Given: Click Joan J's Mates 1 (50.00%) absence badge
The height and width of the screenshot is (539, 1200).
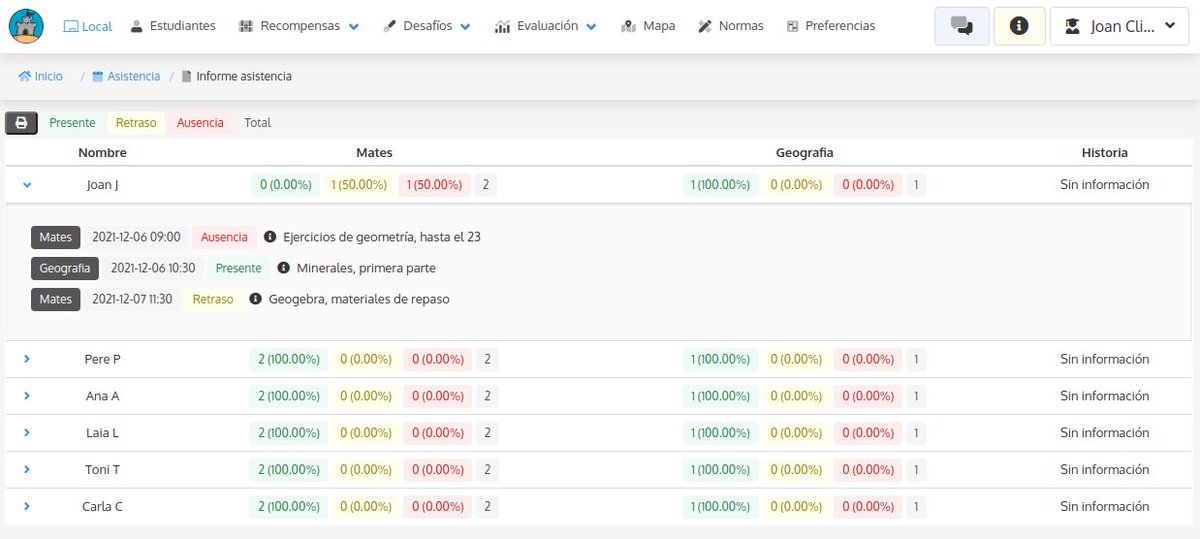Looking at the screenshot, I should click(x=434, y=185).
